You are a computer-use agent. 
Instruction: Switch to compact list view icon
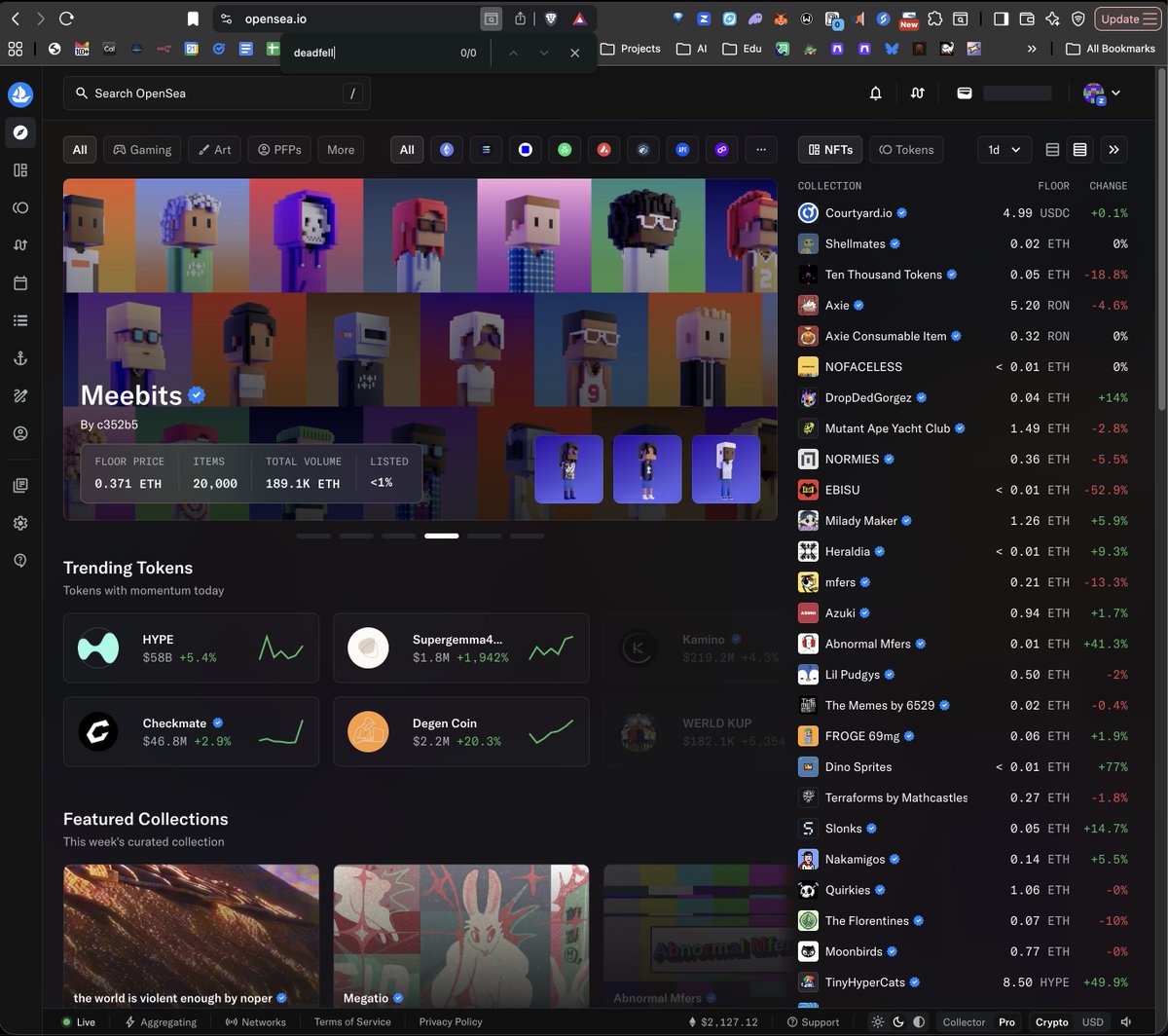pyautogui.click(x=1052, y=150)
